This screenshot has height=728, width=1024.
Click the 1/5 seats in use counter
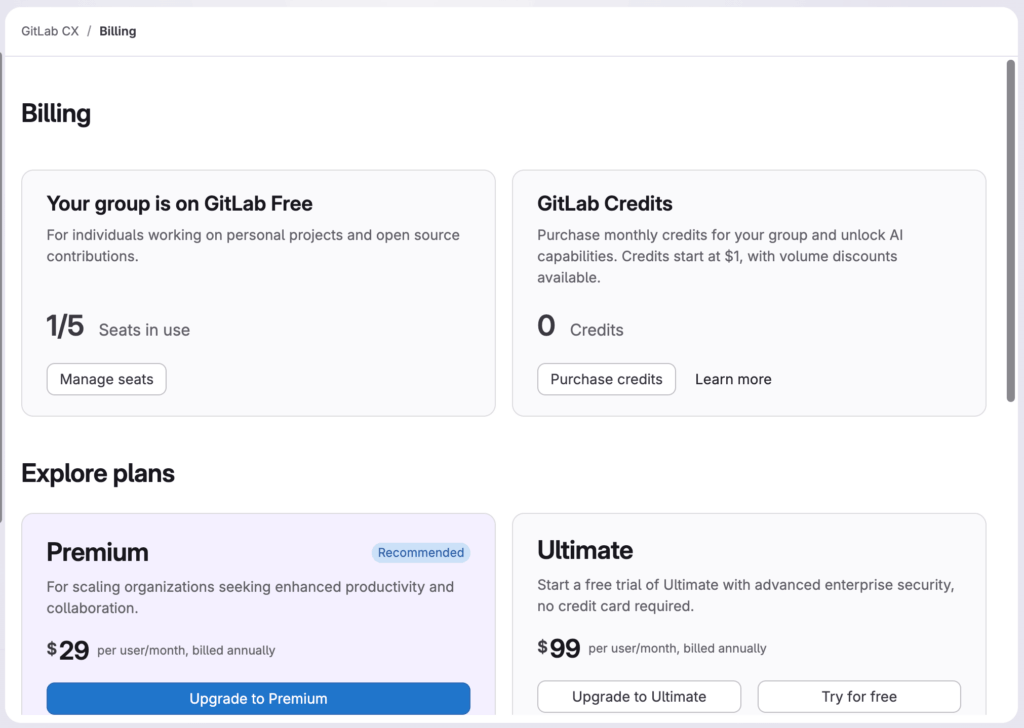point(66,327)
